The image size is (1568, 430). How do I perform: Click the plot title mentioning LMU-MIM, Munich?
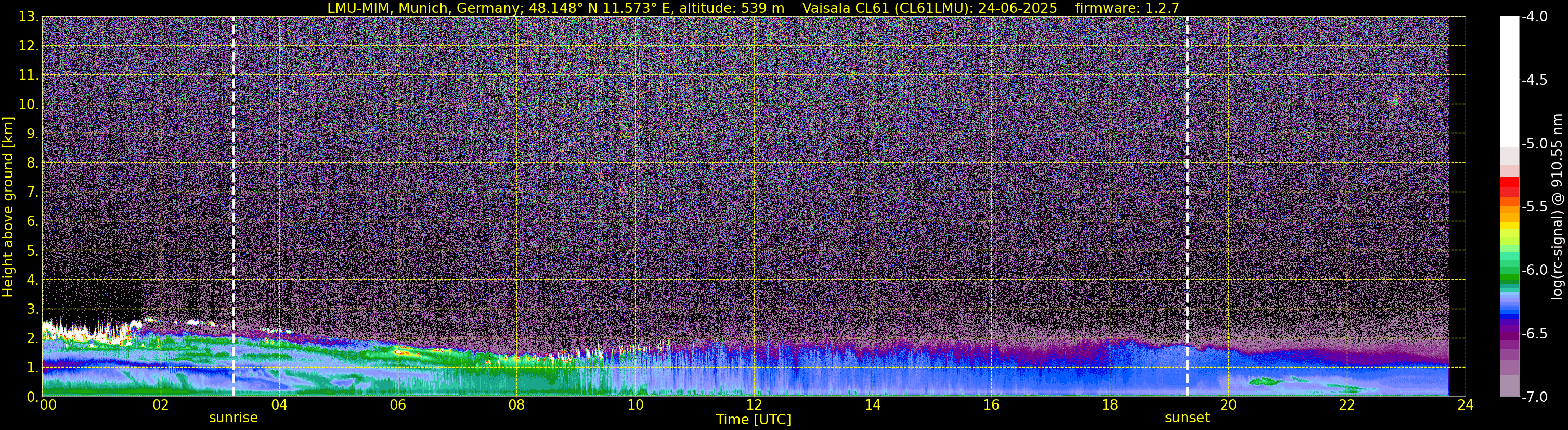pos(753,8)
